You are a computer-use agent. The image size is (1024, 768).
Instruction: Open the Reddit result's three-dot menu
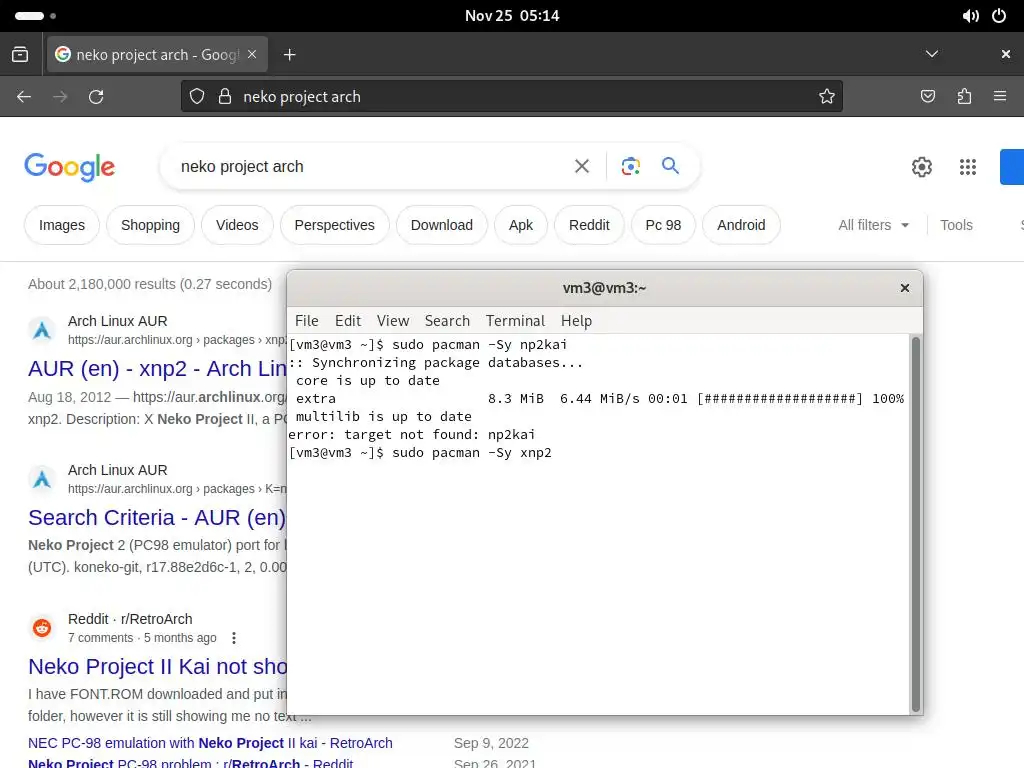[234, 638]
